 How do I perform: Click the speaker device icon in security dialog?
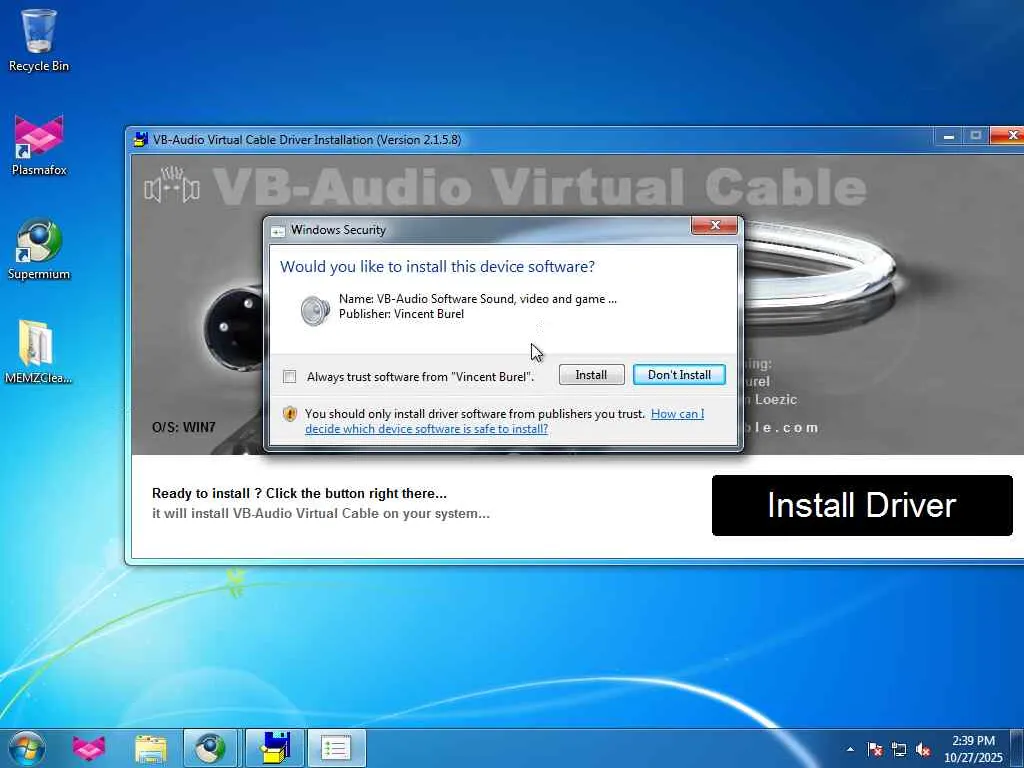(x=315, y=309)
